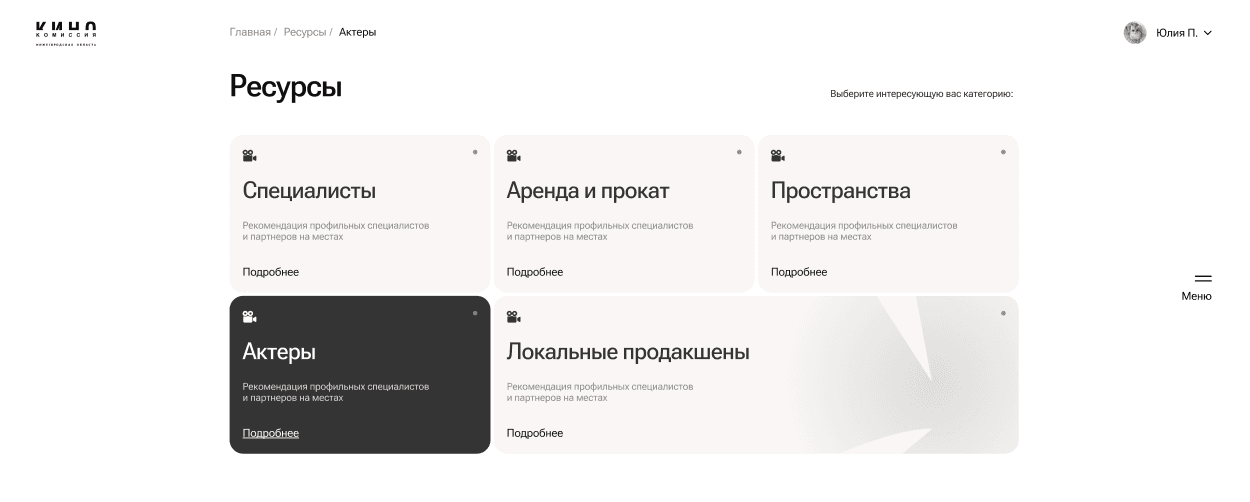Click the user avatar photo
1250x502 pixels.
(1134, 33)
